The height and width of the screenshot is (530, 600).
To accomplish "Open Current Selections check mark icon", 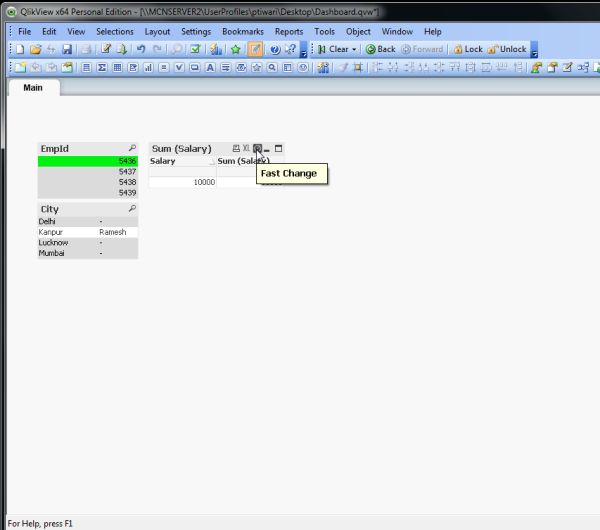I will (195, 49).
